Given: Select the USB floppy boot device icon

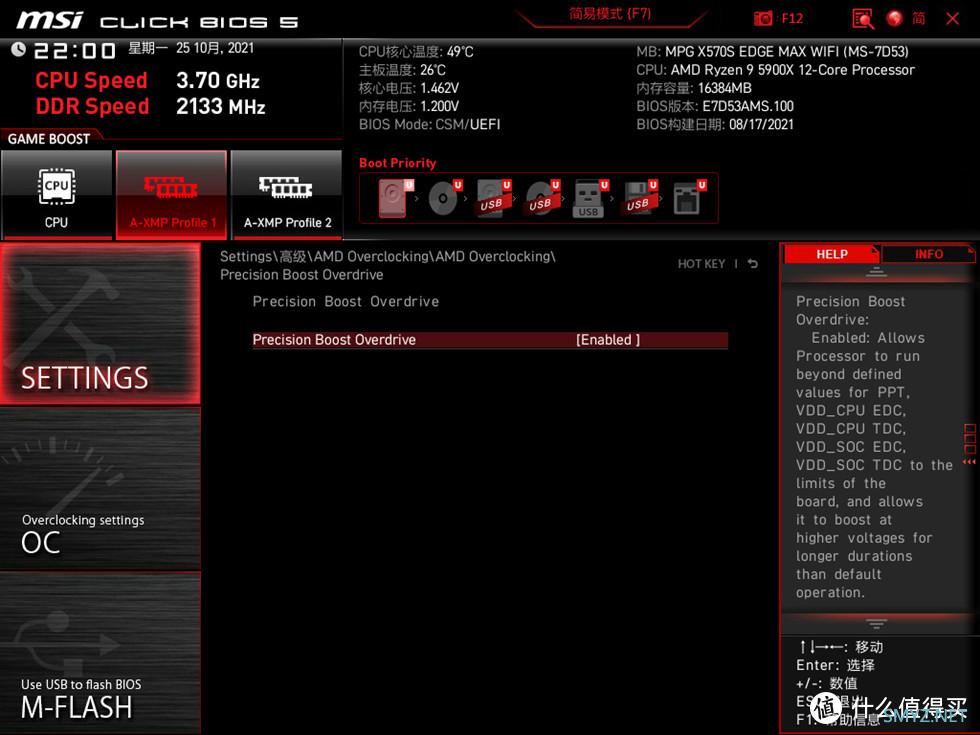Looking at the screenshot, I should pos(639,198).
